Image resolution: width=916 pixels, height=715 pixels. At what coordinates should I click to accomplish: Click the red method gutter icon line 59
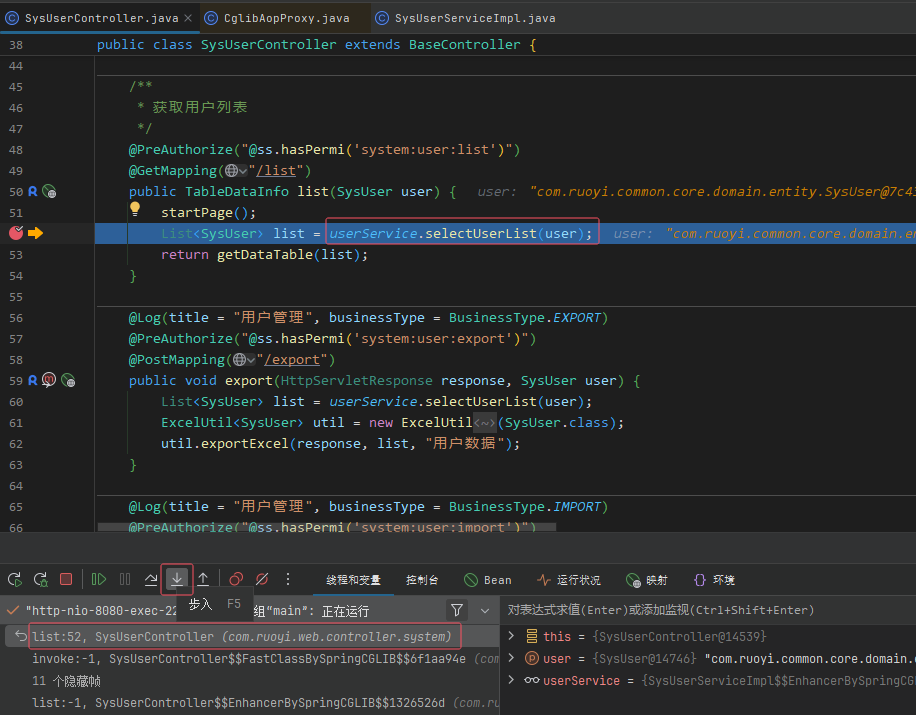pos(49,380)
